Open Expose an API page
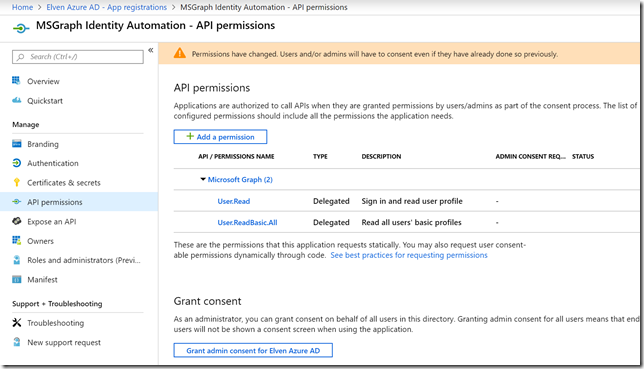The width and height of the screenshot is (644, 369). point(51,221)
